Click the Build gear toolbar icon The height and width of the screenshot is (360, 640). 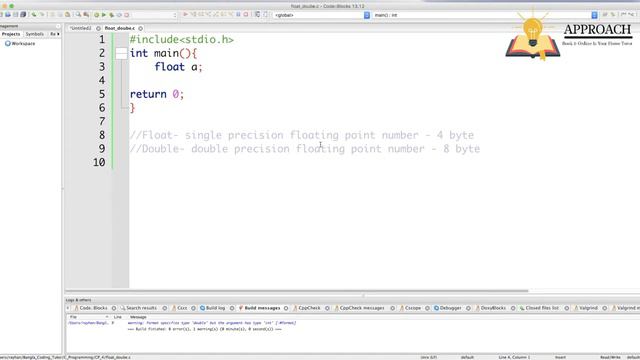[96, 15]
